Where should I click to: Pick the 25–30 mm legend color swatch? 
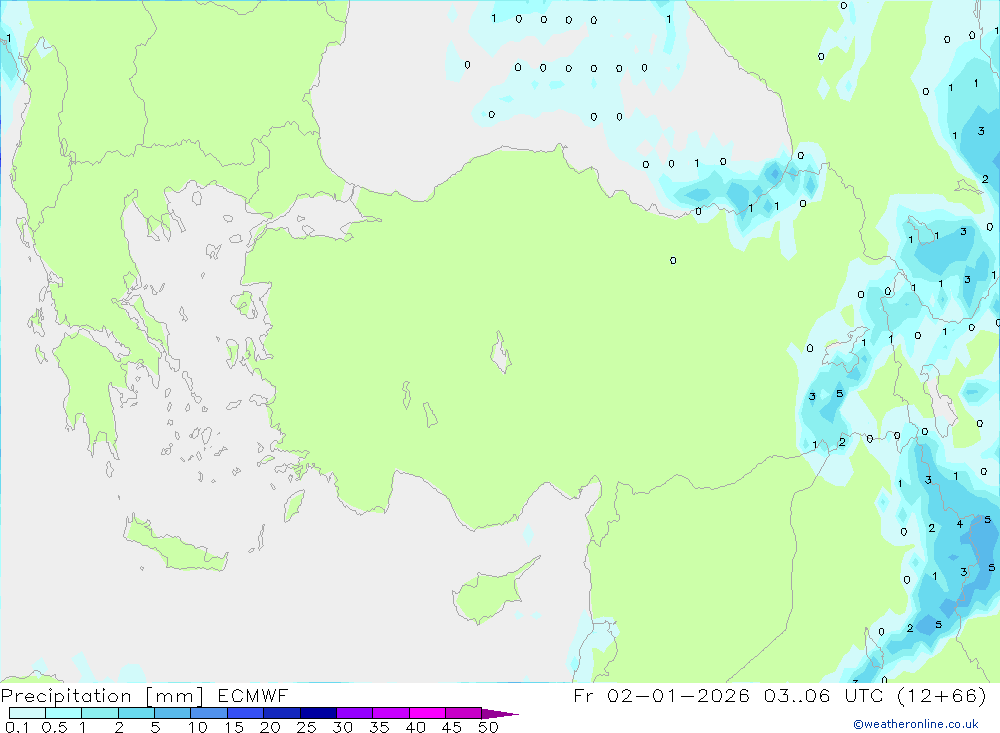point(318,713)
